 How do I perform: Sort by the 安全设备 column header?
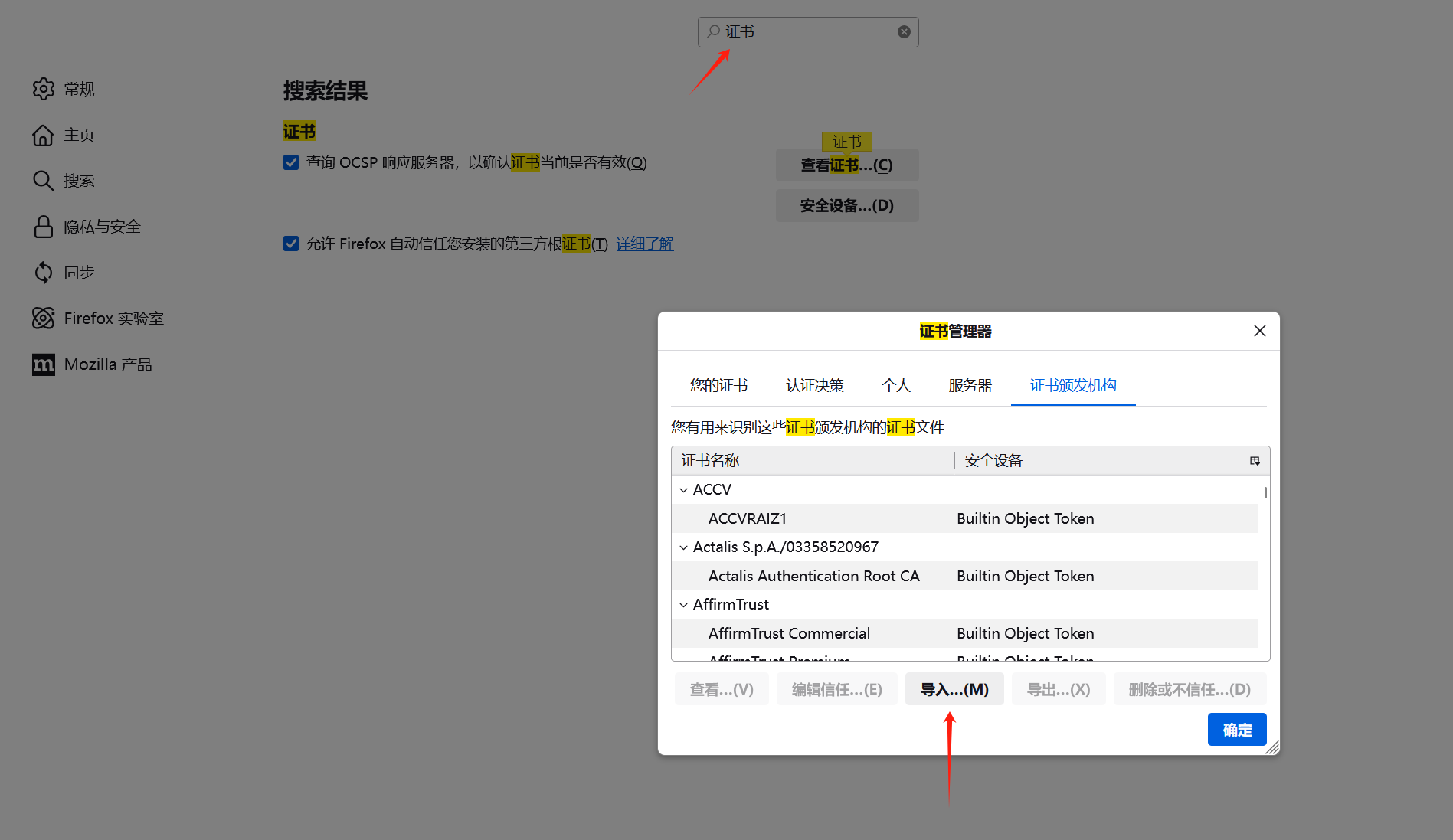point(1097,460)
